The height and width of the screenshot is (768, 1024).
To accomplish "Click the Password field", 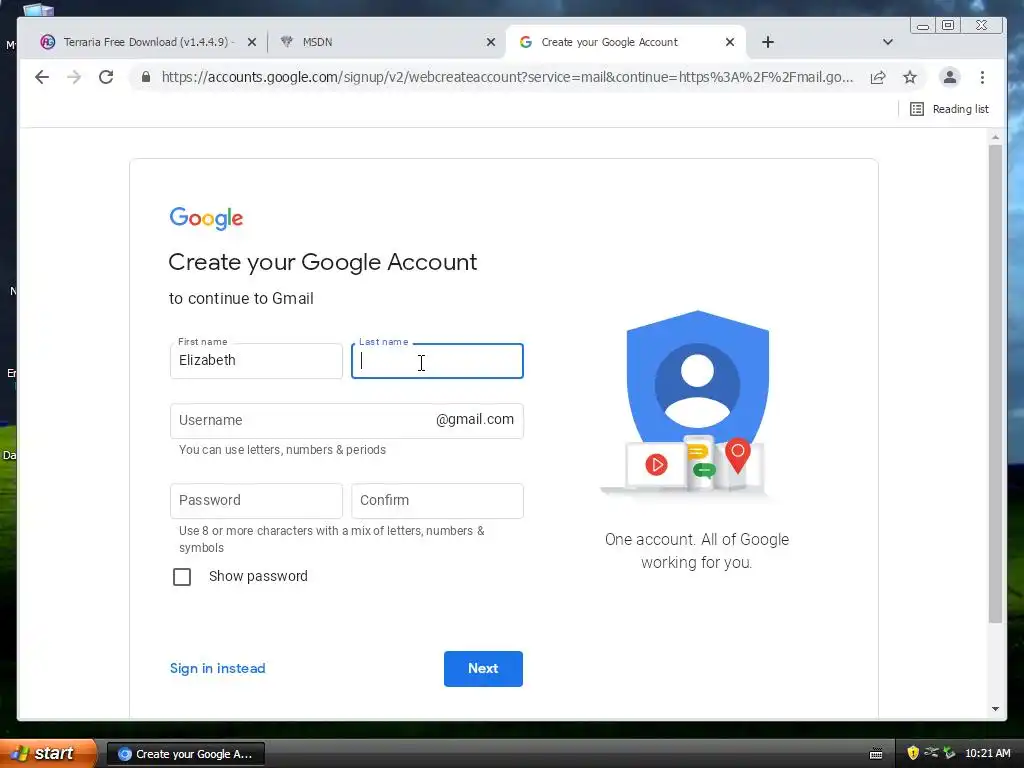I will [256, 501].
